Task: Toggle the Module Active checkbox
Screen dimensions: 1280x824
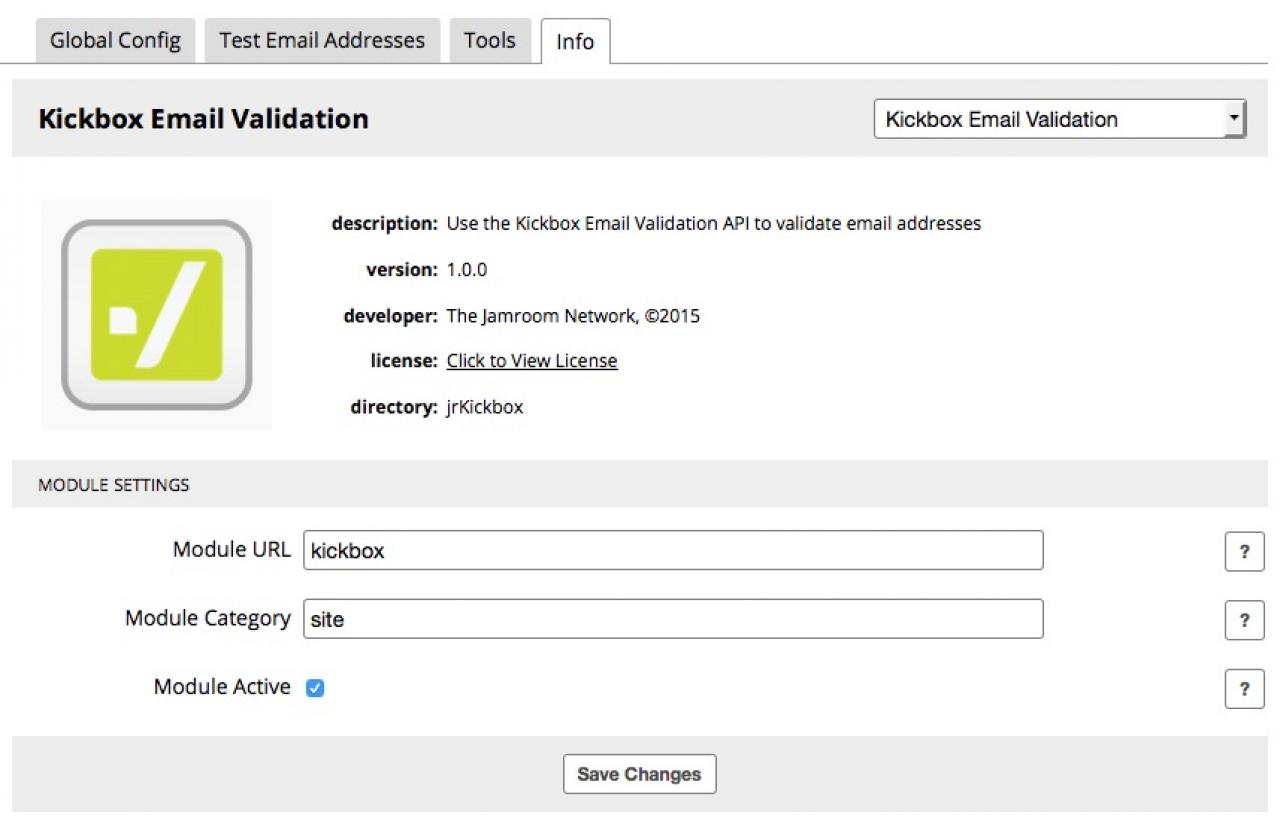Action: point(315,688)
